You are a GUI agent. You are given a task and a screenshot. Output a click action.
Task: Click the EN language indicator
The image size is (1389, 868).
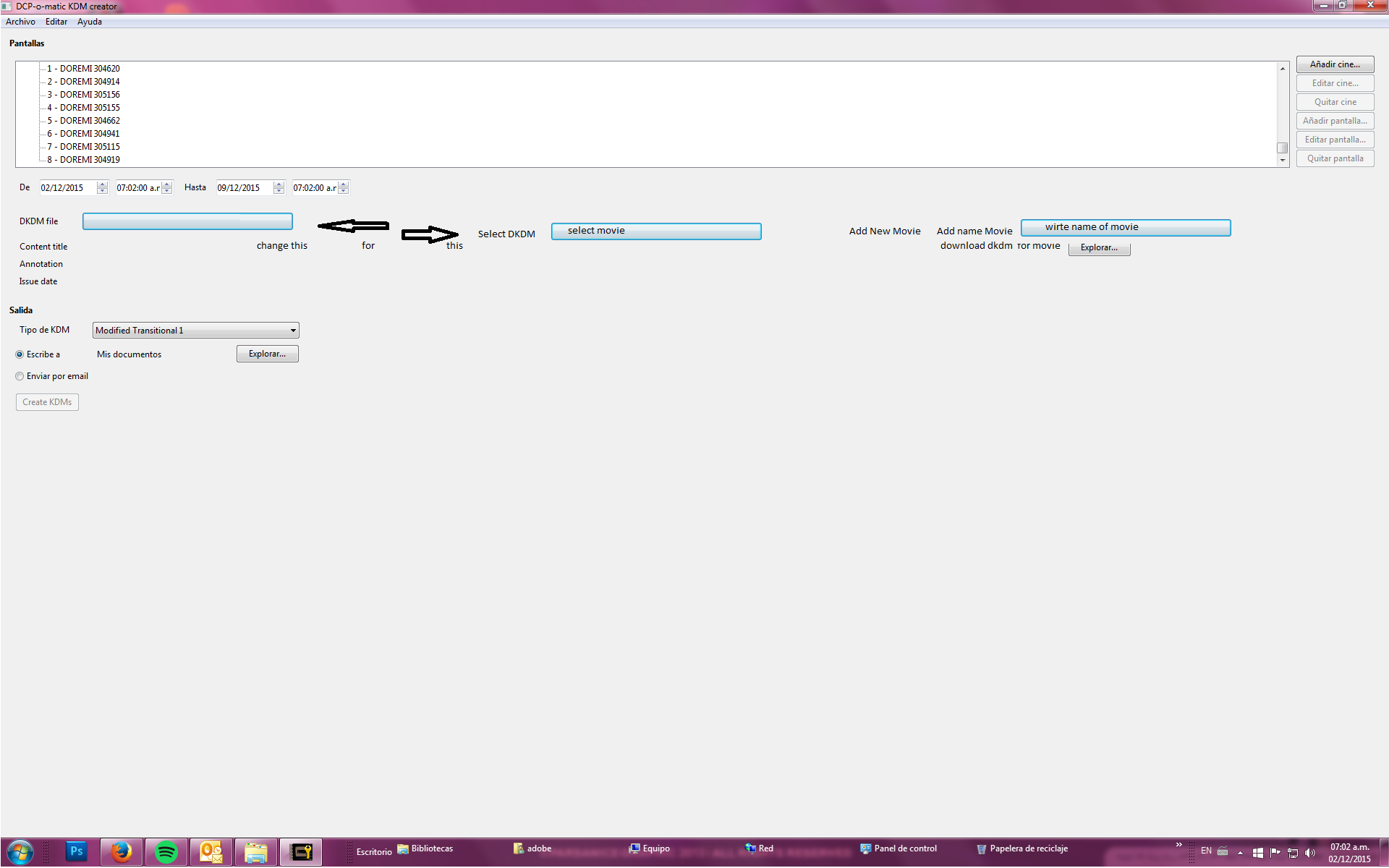click(1206, 851)
